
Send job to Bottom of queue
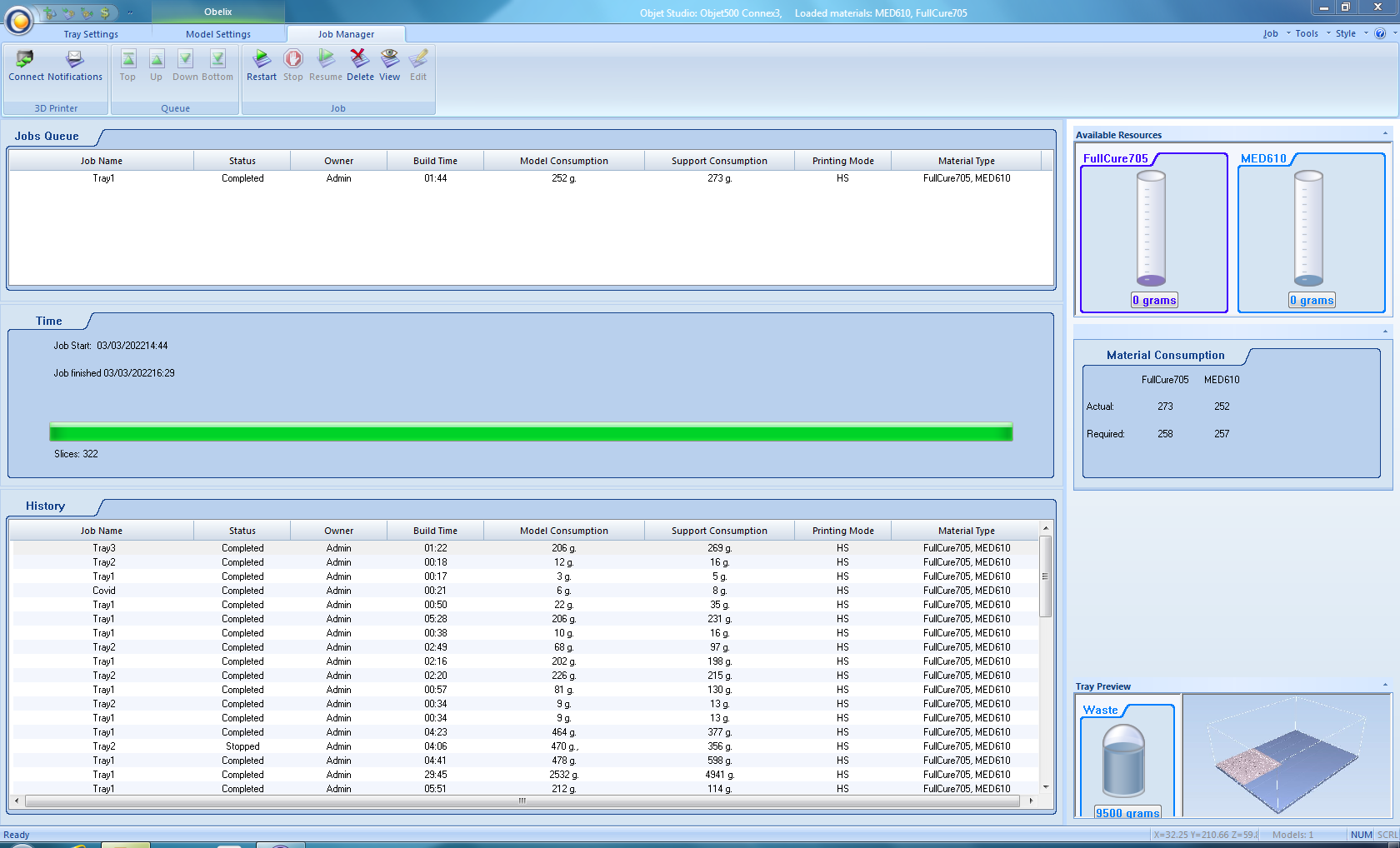[217, 65]
